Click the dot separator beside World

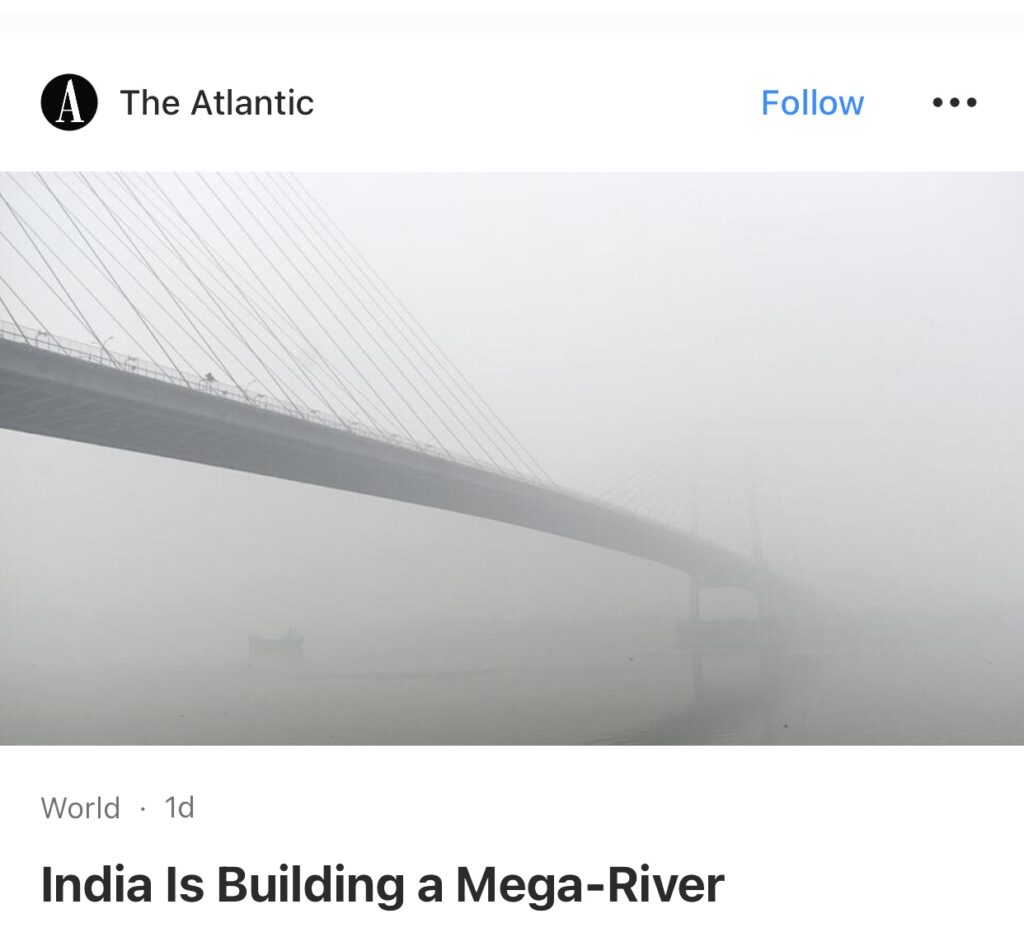click(143, 809)
